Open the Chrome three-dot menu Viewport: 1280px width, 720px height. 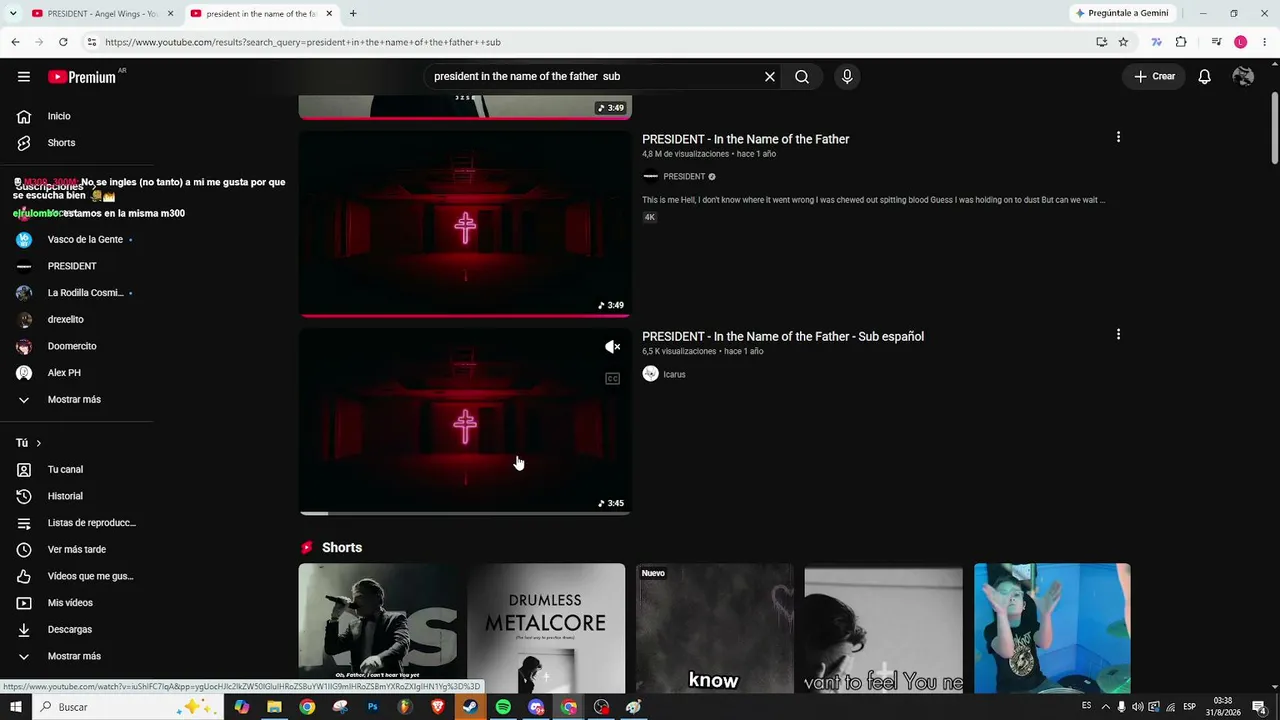pos(1264,42)
